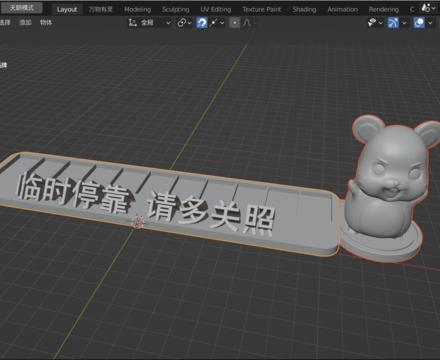Viewport: 440px width, 360px height.
Task: Click the transform orientation axes icon
Action: (133, 23)
